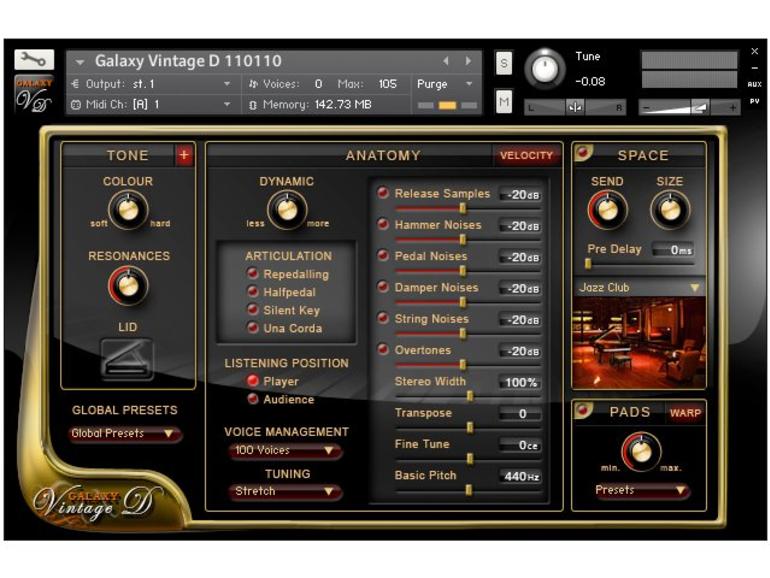
Task: Click the Anatomy section header
Action: click(383, 156)
